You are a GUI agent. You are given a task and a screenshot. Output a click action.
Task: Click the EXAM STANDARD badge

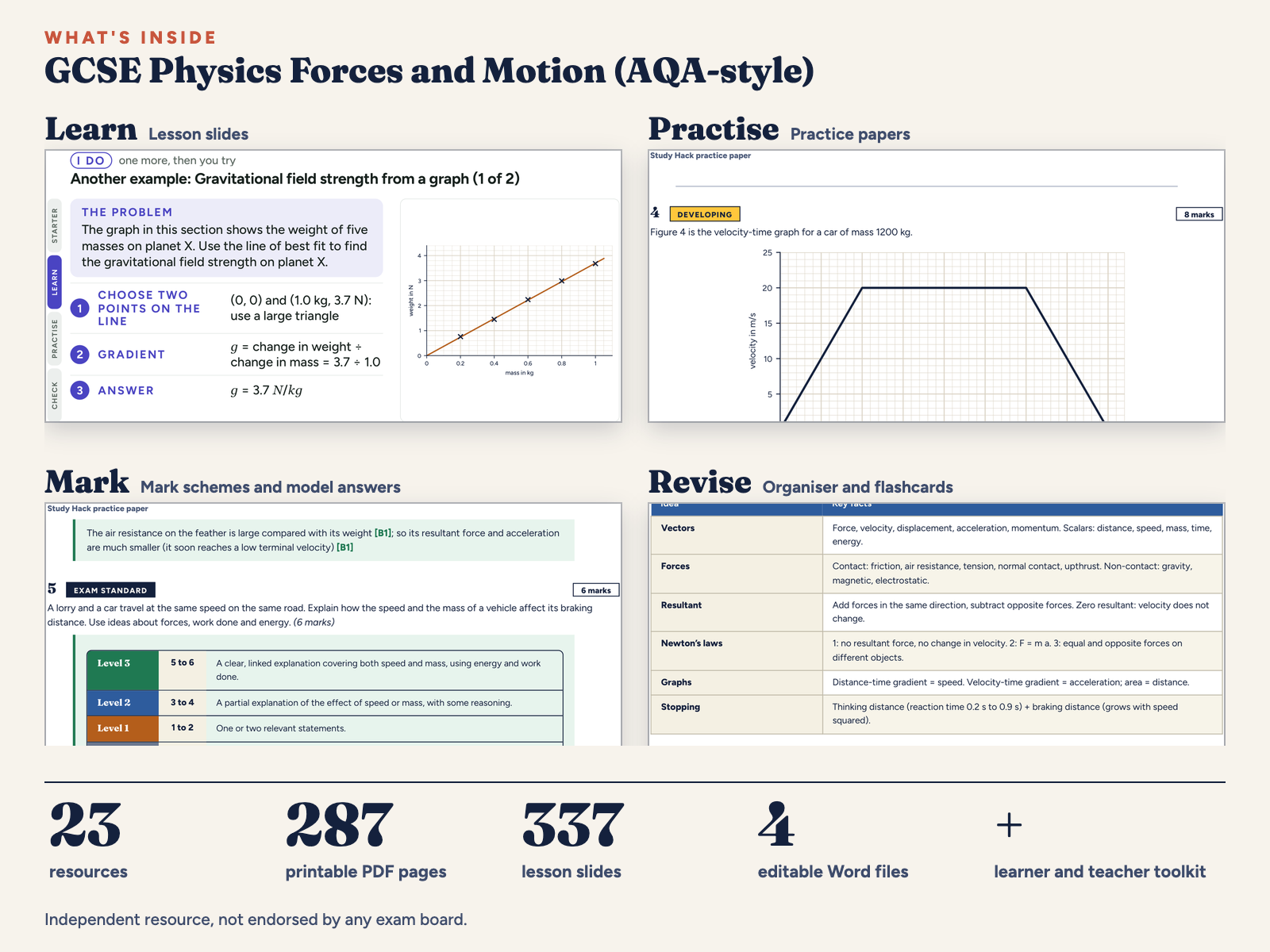tap(110, 590)
